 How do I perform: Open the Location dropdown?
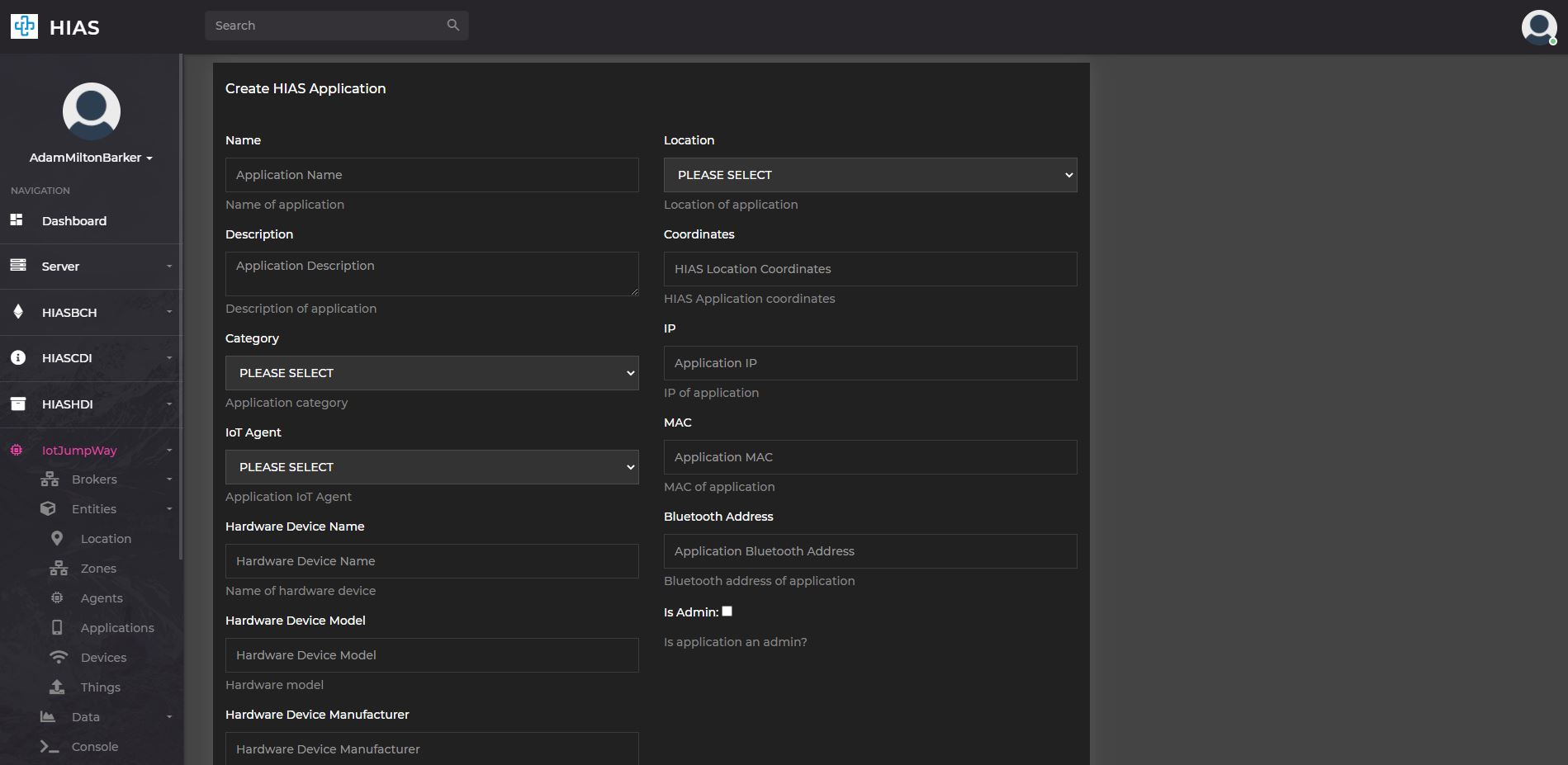point(870,175)
